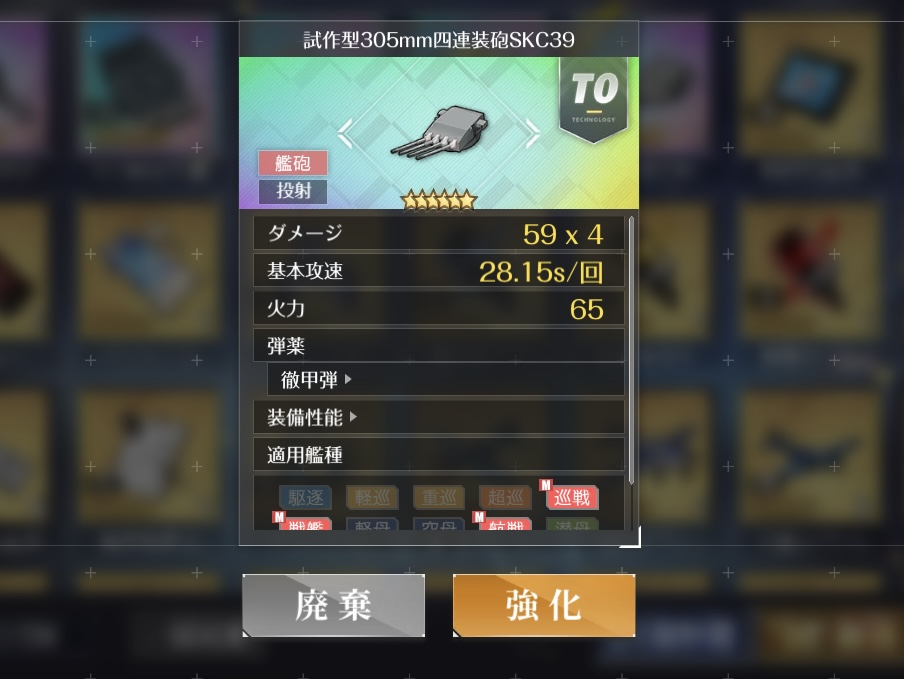Select the 艦砲 category tag
This screenshot has width=904, height=679.
293,163
